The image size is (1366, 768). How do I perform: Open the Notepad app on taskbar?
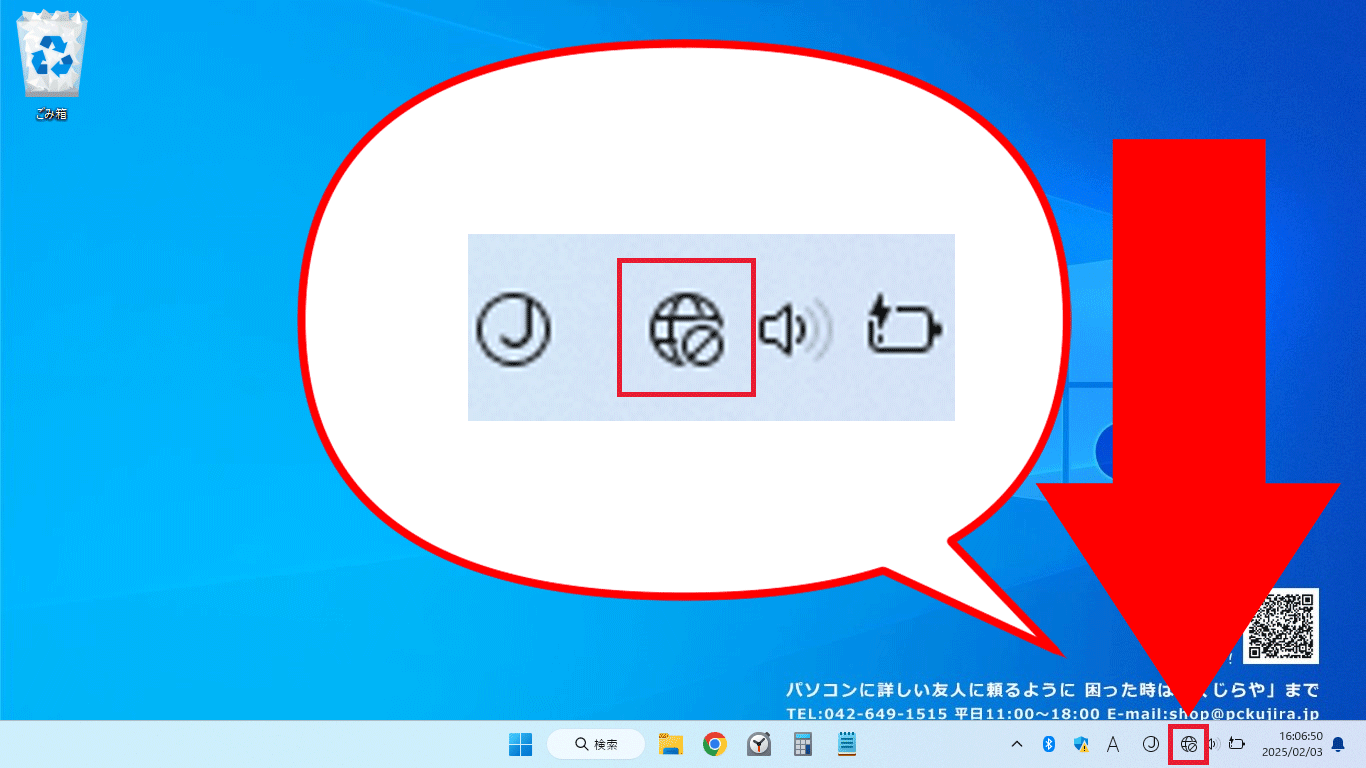coord(847,744)
